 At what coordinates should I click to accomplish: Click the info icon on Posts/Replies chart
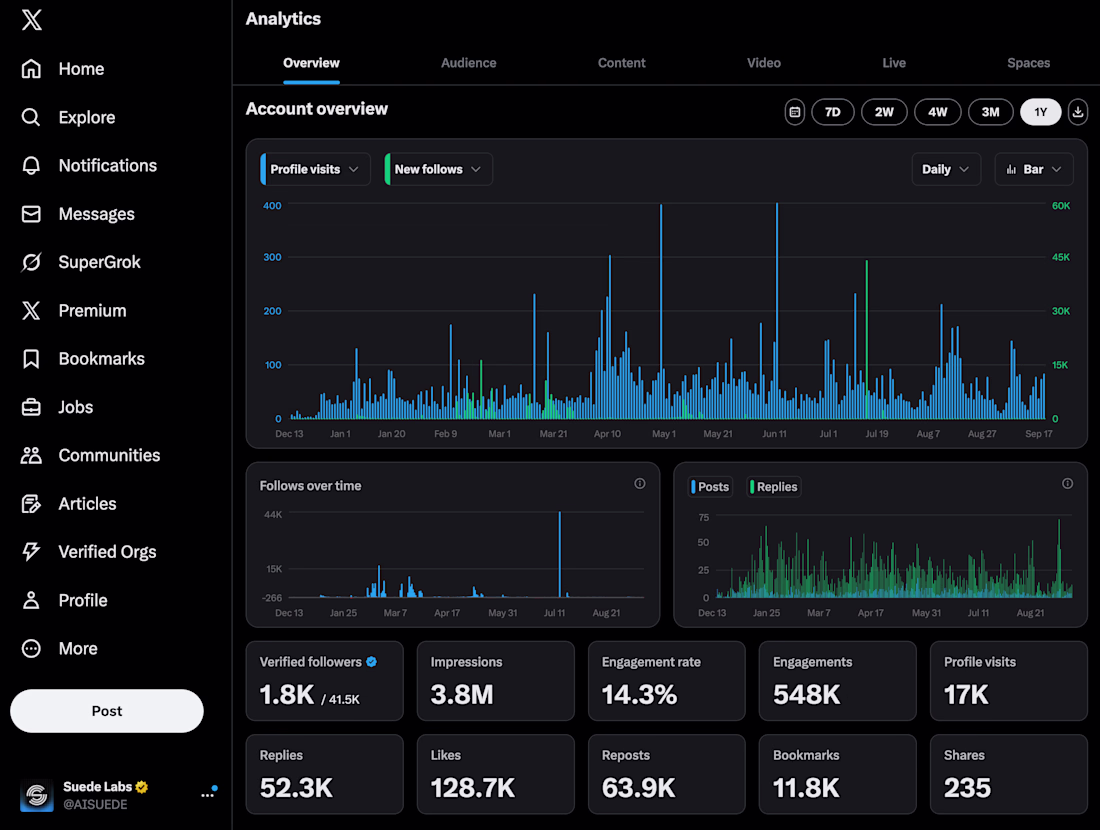point(1067,483)
